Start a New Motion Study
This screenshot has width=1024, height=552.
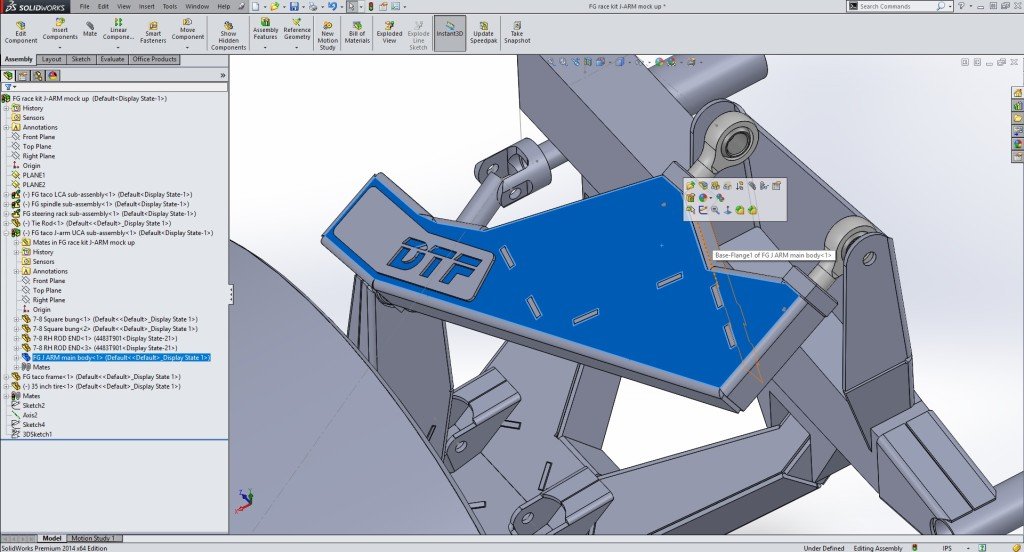[327, 35]
